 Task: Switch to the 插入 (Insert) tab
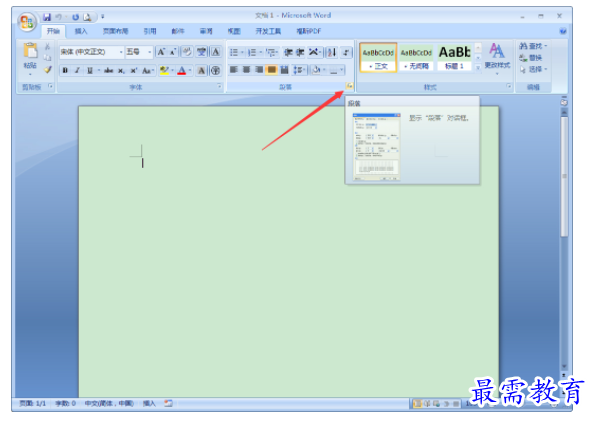pos(81,31)
